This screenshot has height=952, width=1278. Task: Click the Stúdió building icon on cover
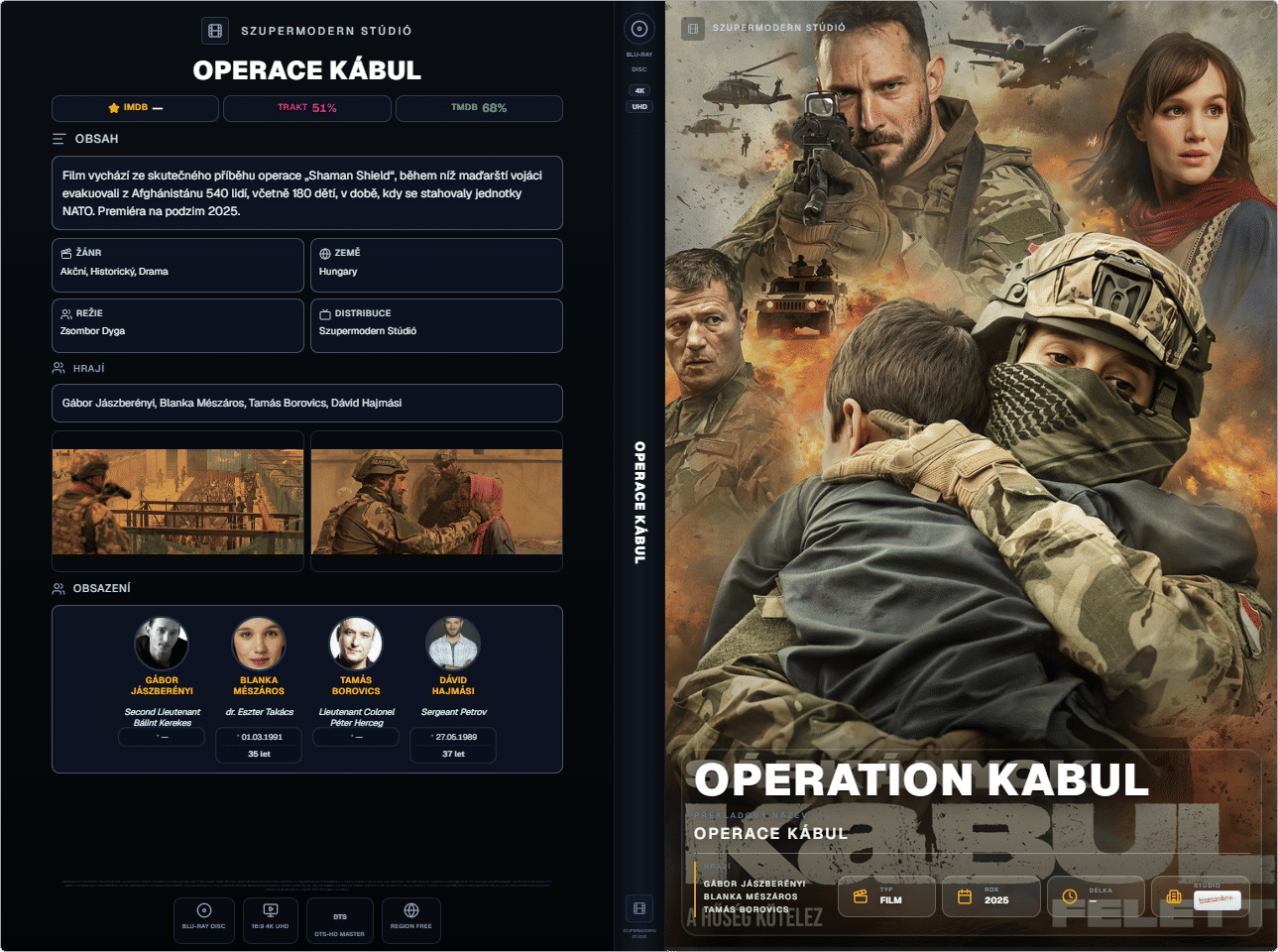click(x=1174, y=896)
